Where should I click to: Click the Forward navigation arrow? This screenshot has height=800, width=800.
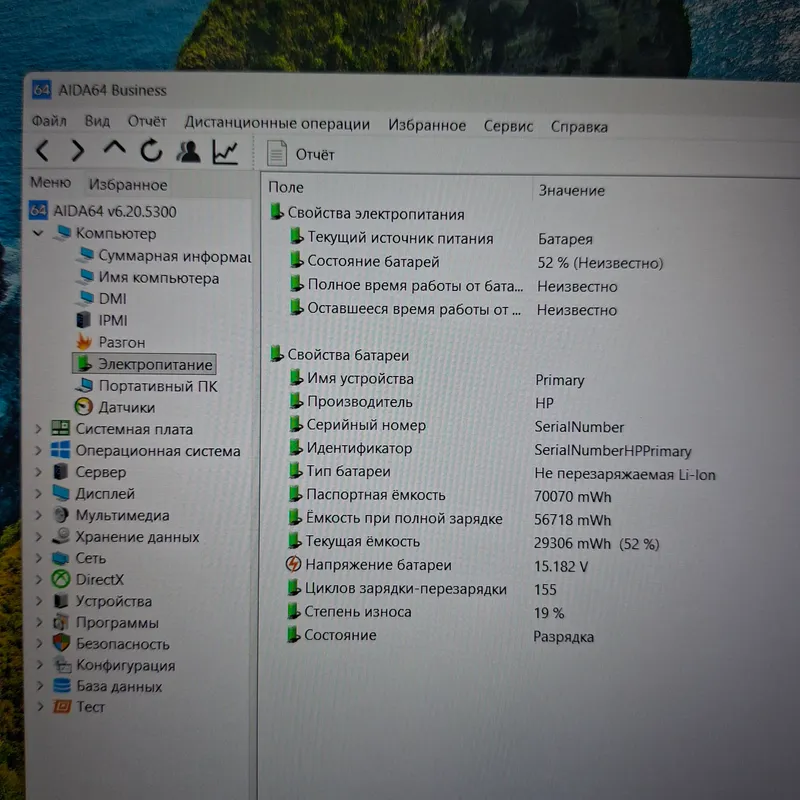pos(77,151)
